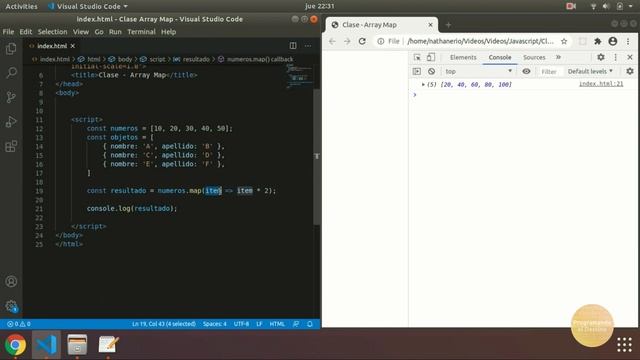
Task: Reload the Clase - Array Map page
Action: click(x=362, y=41)
